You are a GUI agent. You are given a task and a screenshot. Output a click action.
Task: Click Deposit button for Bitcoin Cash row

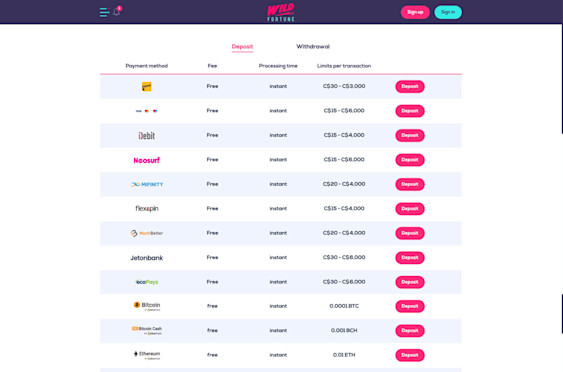click(410, 330)
